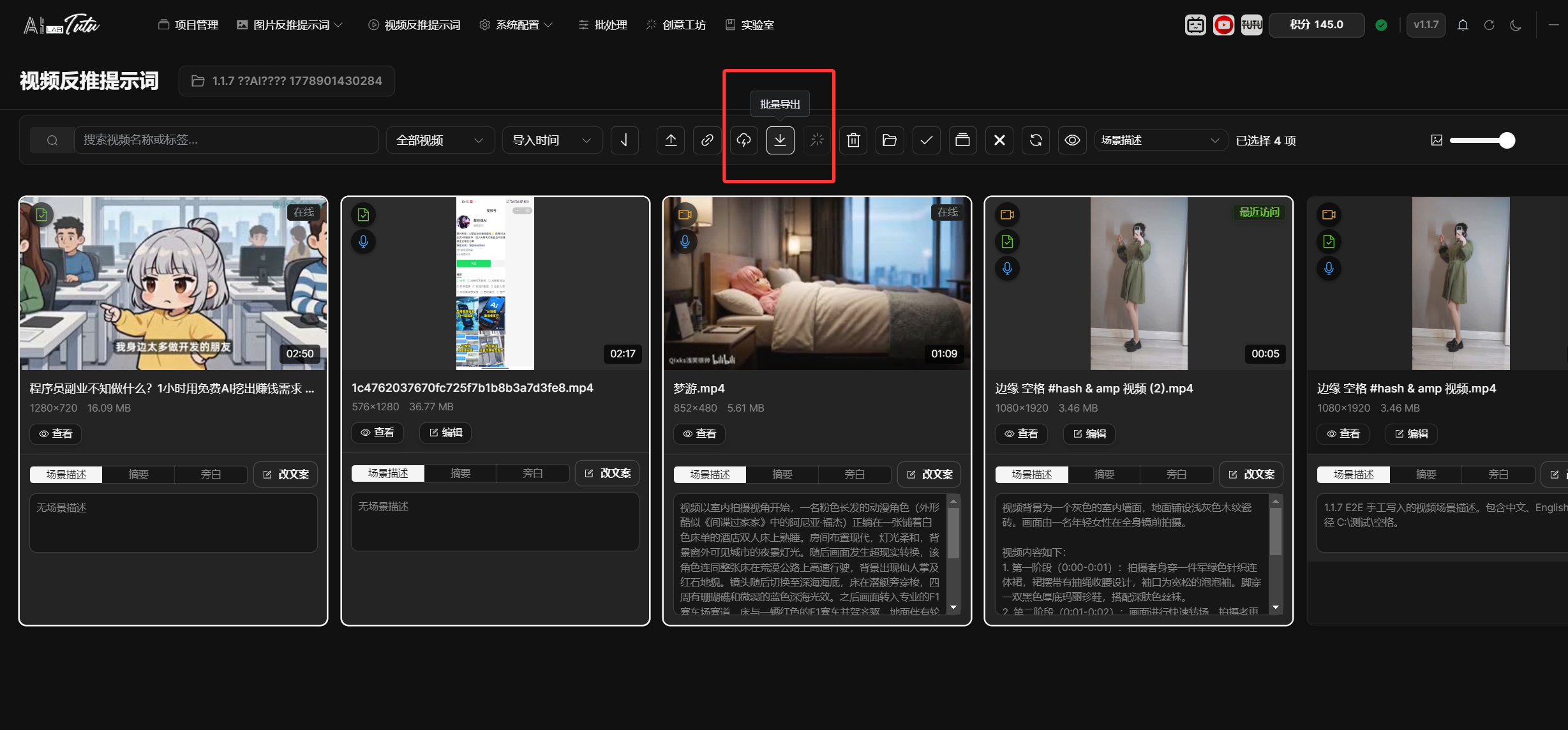Click the header refresh icon

click(x=1489, y=25)
